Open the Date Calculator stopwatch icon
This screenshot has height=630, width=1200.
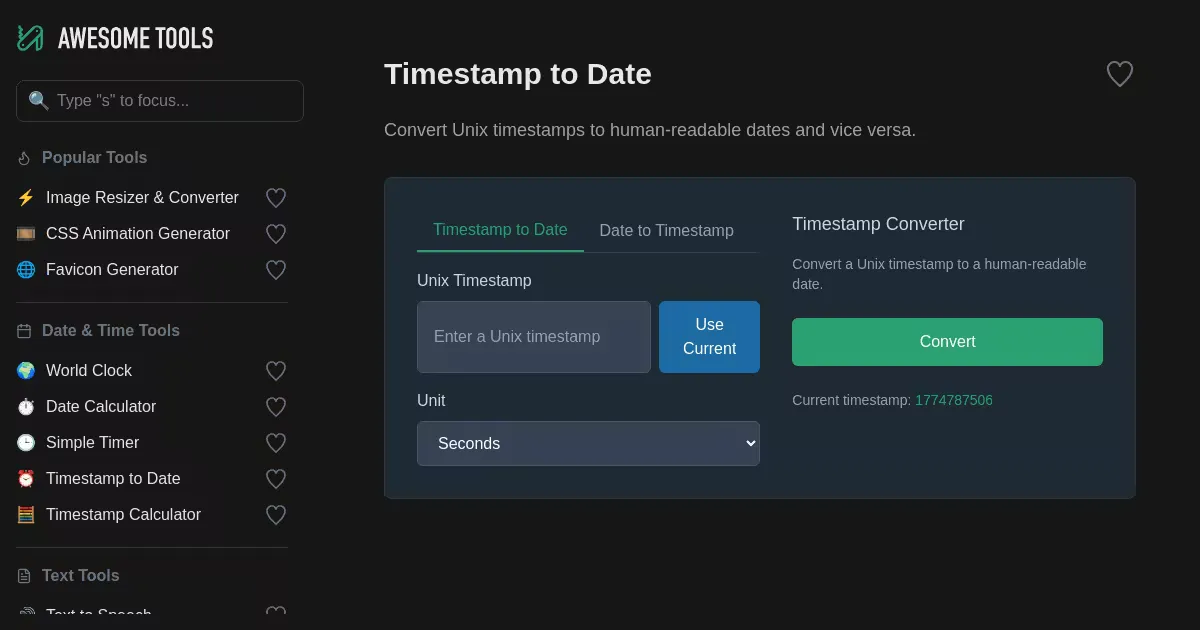point(26,407)
